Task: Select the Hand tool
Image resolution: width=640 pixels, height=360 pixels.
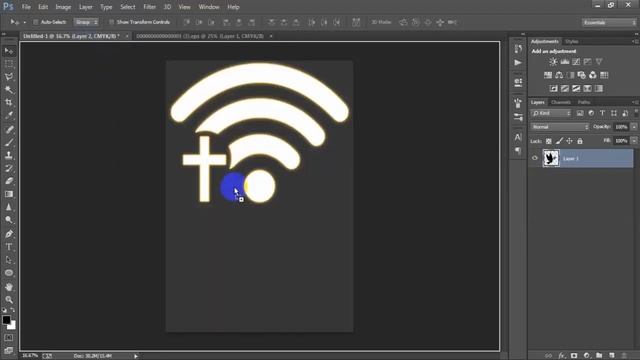Action: pos(9,287)
